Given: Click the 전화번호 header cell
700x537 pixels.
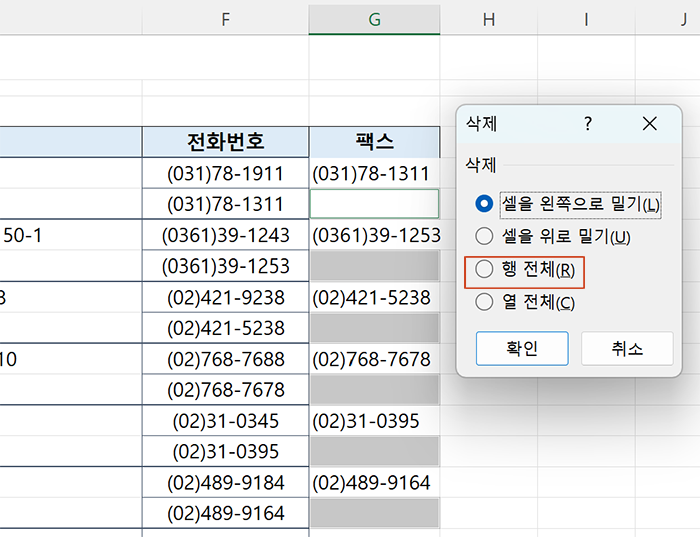Looking at the screenshot, I should (x=225, y=142).
